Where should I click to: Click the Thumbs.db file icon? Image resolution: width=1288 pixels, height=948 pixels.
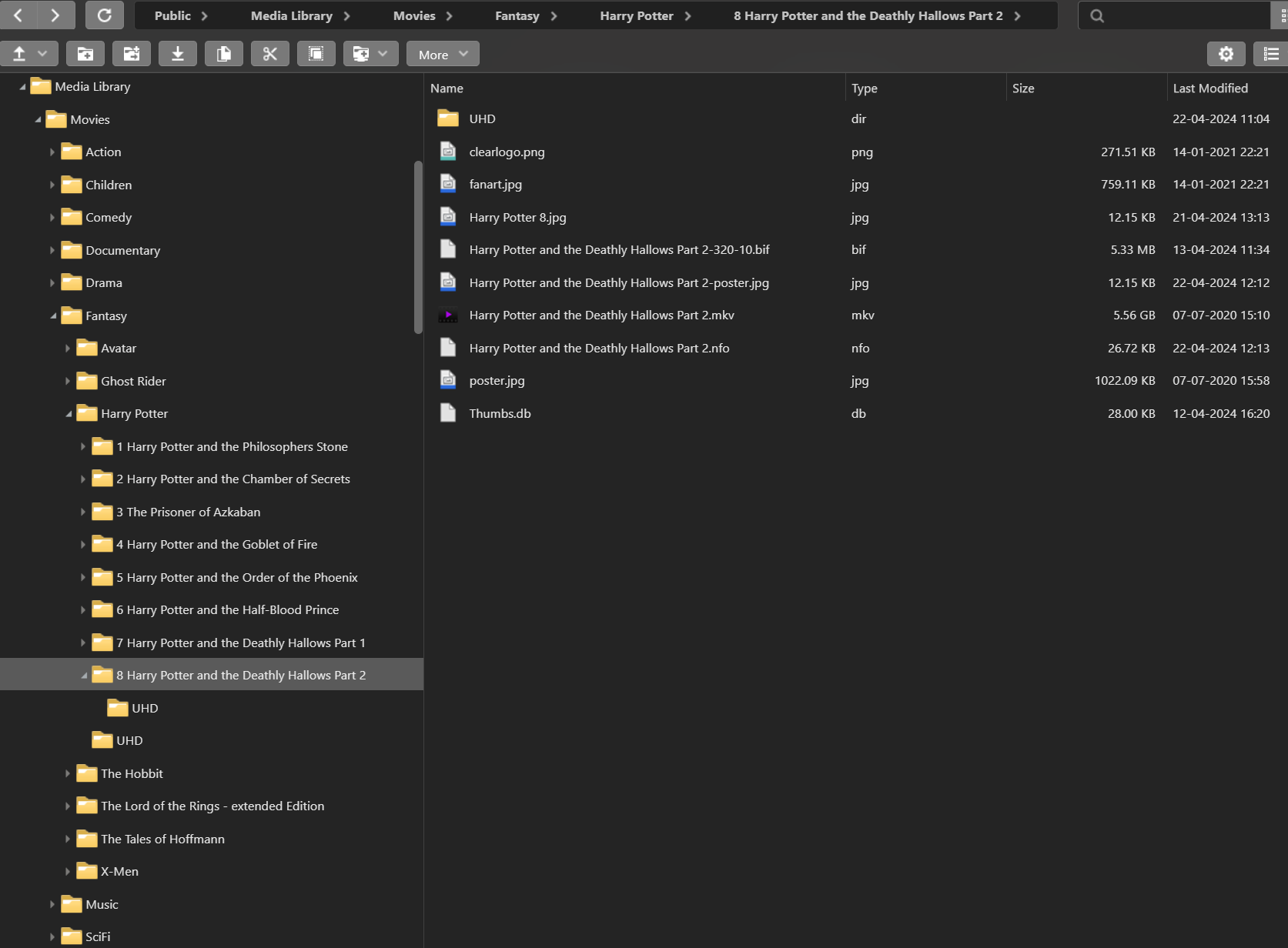448,413
